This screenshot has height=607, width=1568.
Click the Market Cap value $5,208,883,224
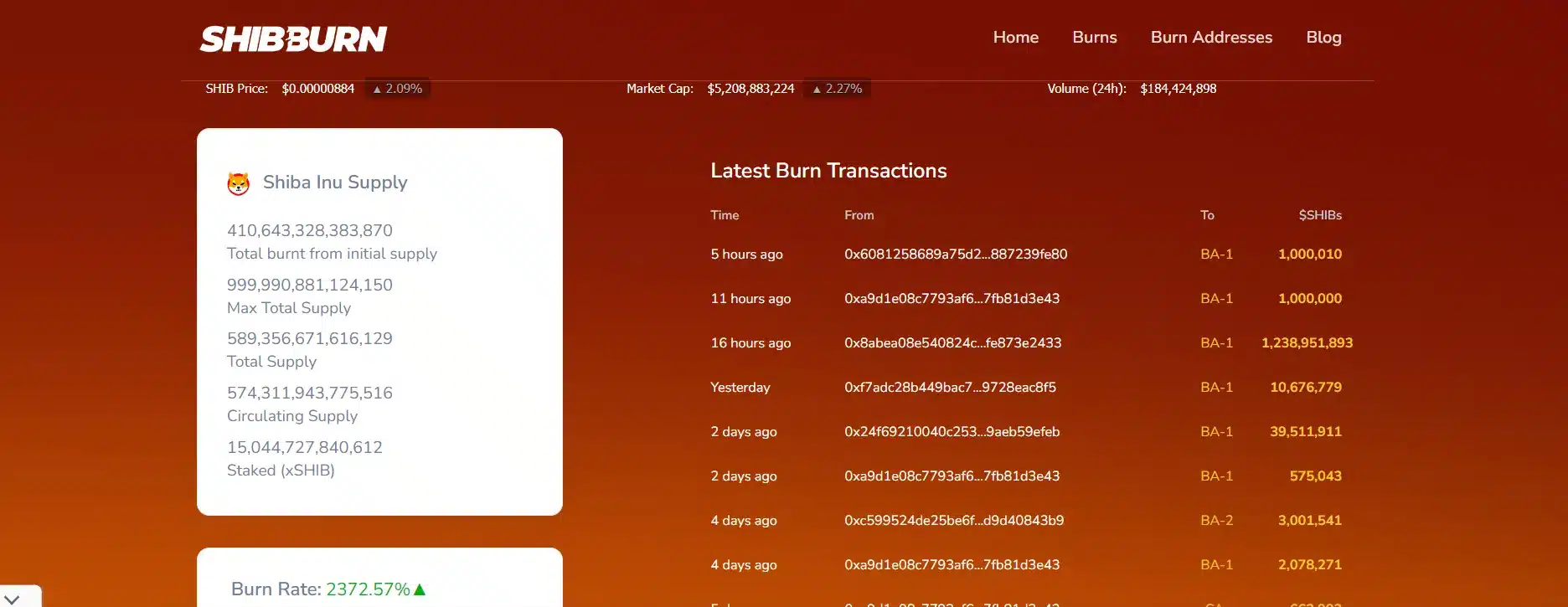(x=750, y=89)
